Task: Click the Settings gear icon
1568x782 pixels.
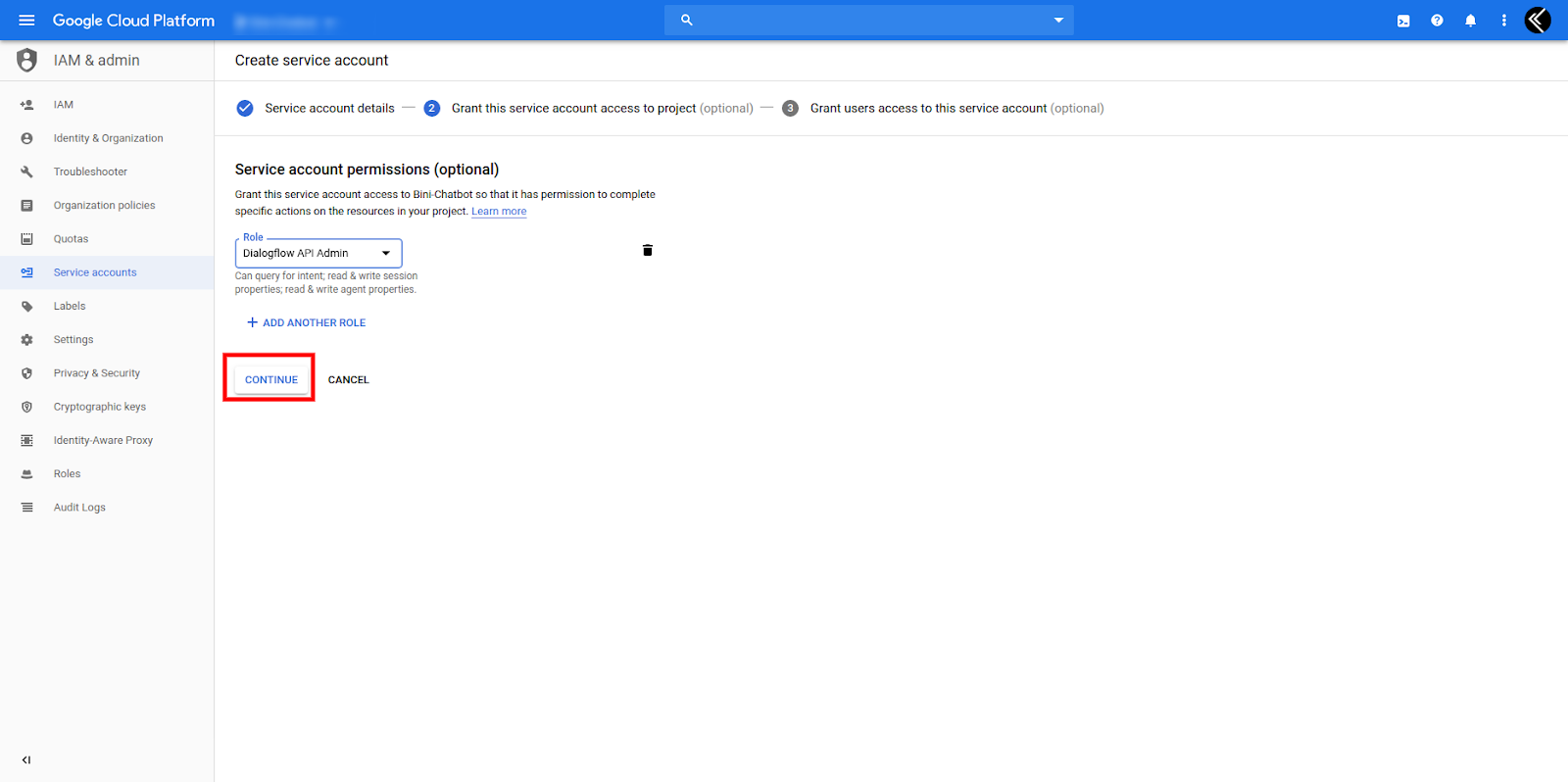Action: tap(27, 340)
